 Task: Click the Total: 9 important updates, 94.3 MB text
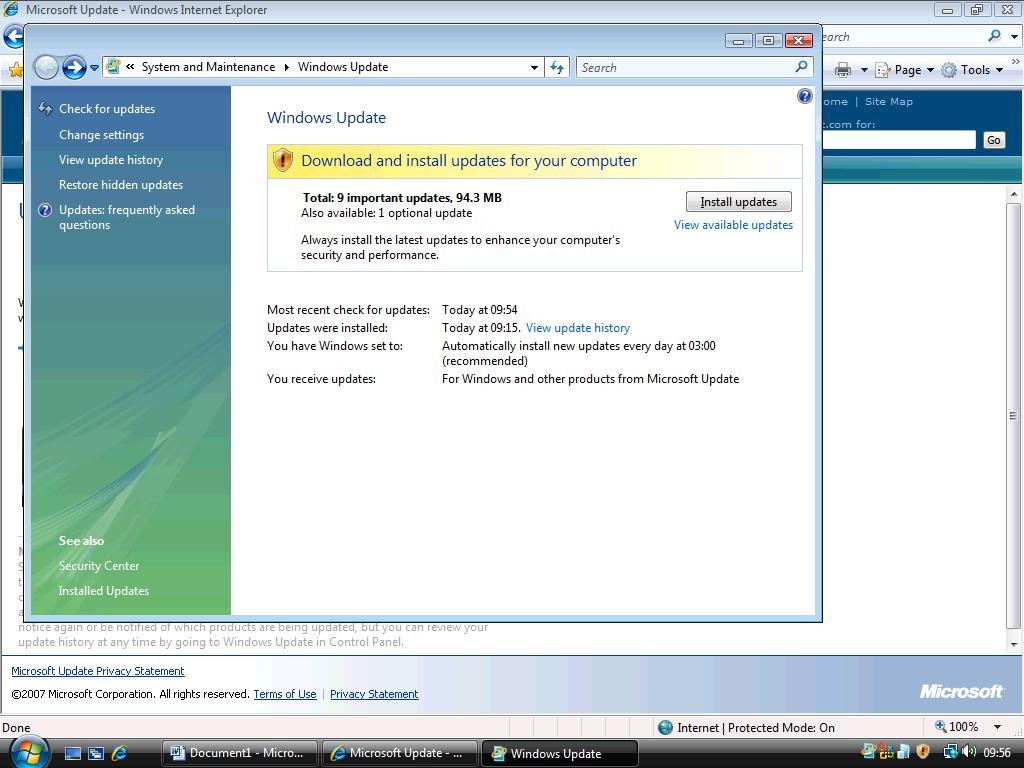[402, 198]
